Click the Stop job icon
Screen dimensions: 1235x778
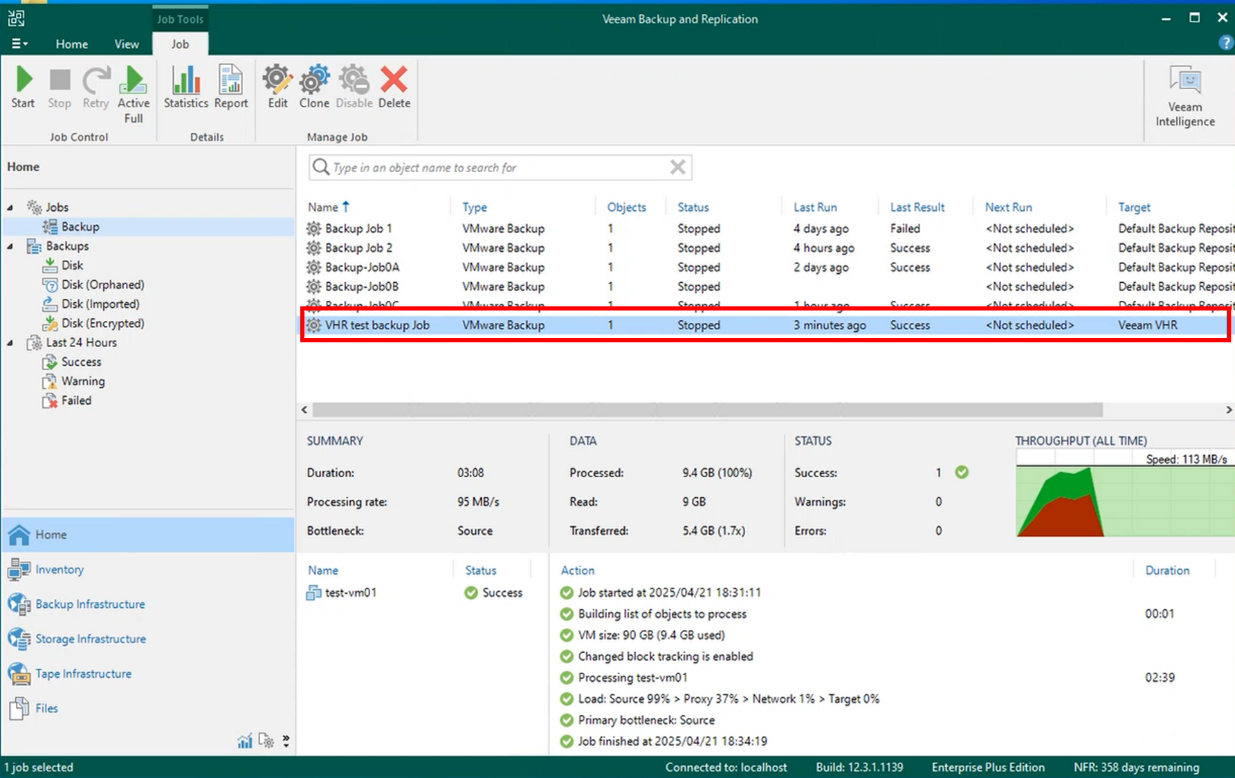[59, 87]
